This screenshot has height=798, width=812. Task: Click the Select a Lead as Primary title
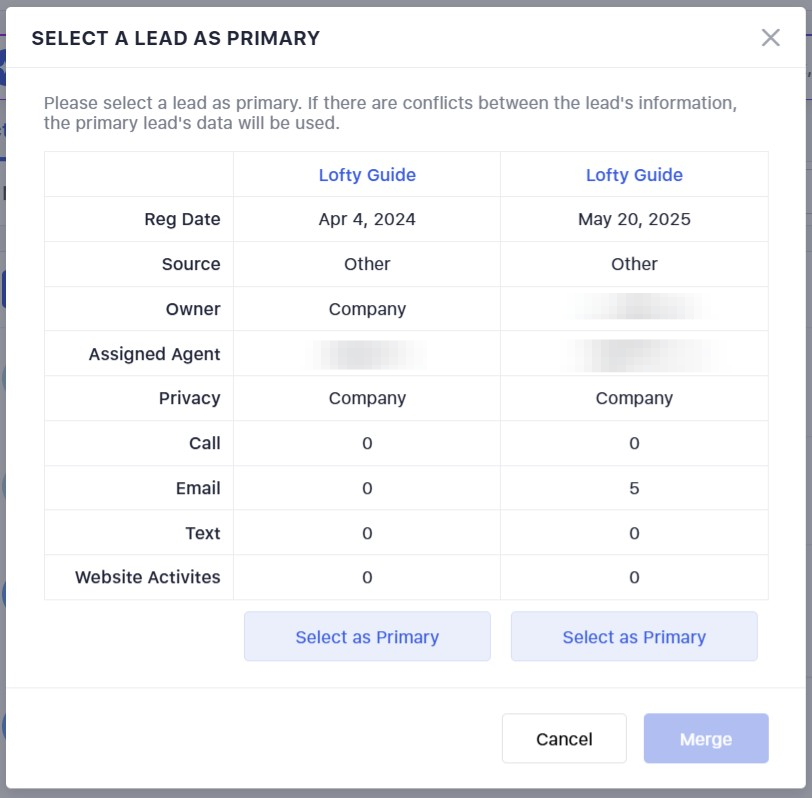(176, 39)
